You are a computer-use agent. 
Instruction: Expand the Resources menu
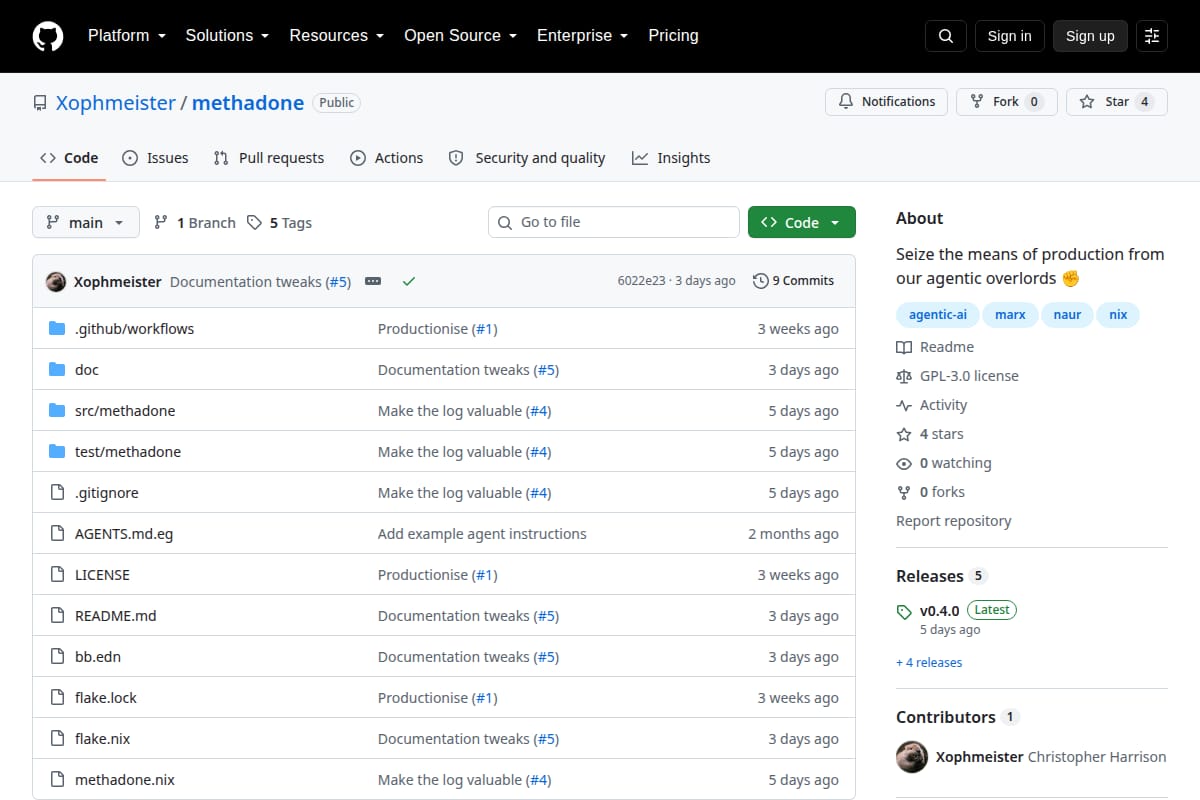point(337,36)
